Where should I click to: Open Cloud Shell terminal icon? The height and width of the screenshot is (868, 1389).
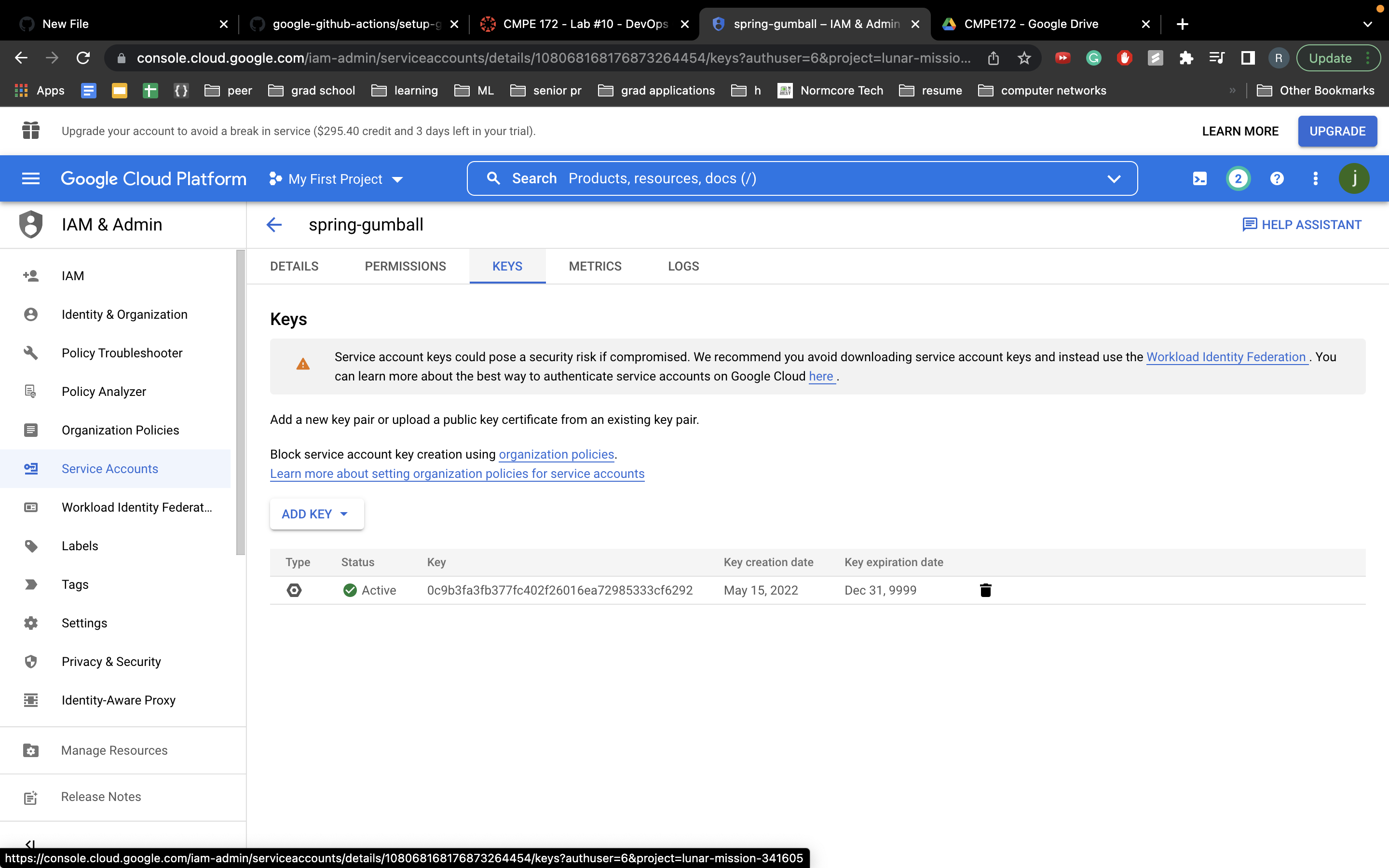pos(1199,178)
